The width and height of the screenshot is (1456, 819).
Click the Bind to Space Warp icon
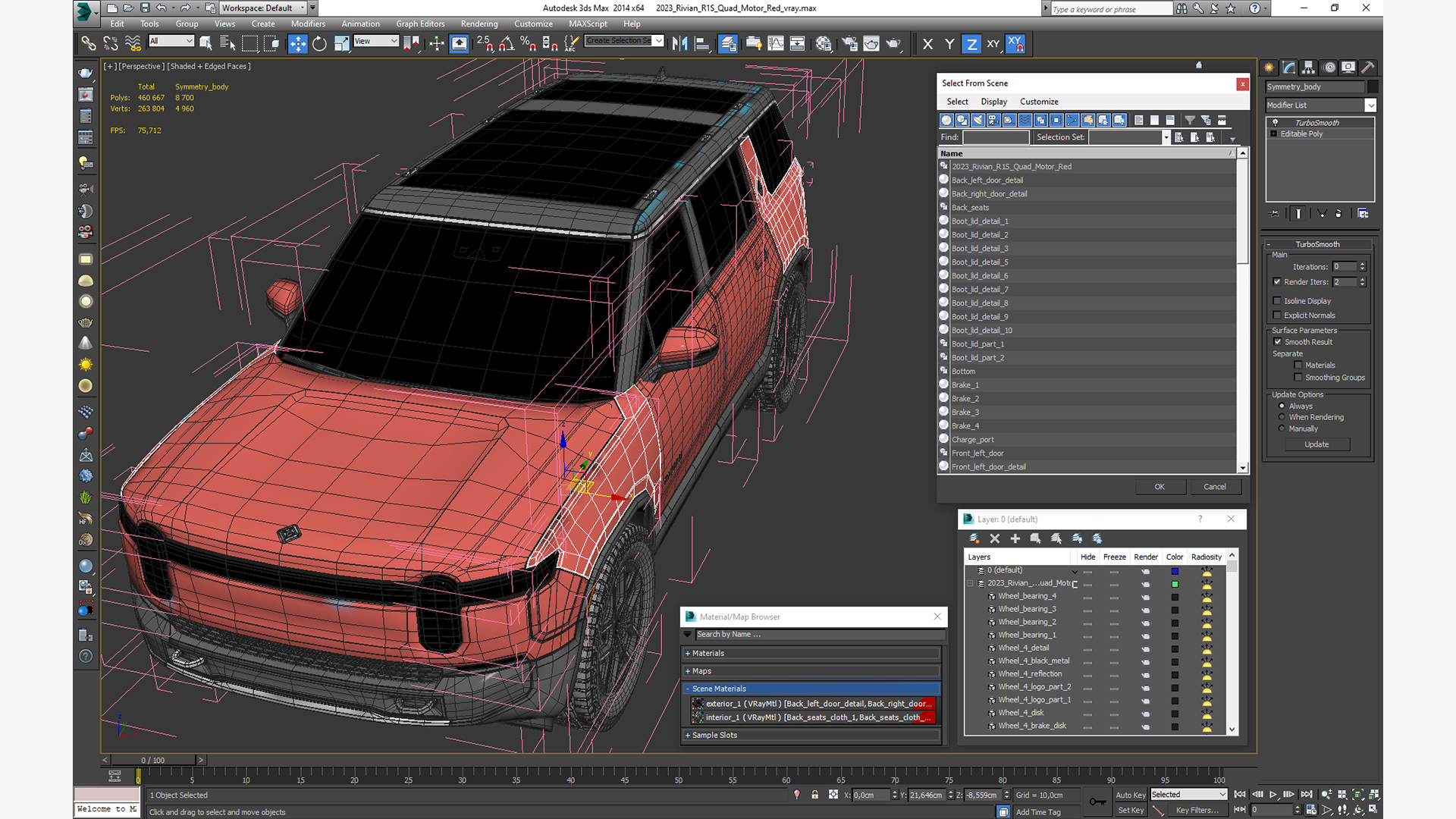tap(133, 44)
